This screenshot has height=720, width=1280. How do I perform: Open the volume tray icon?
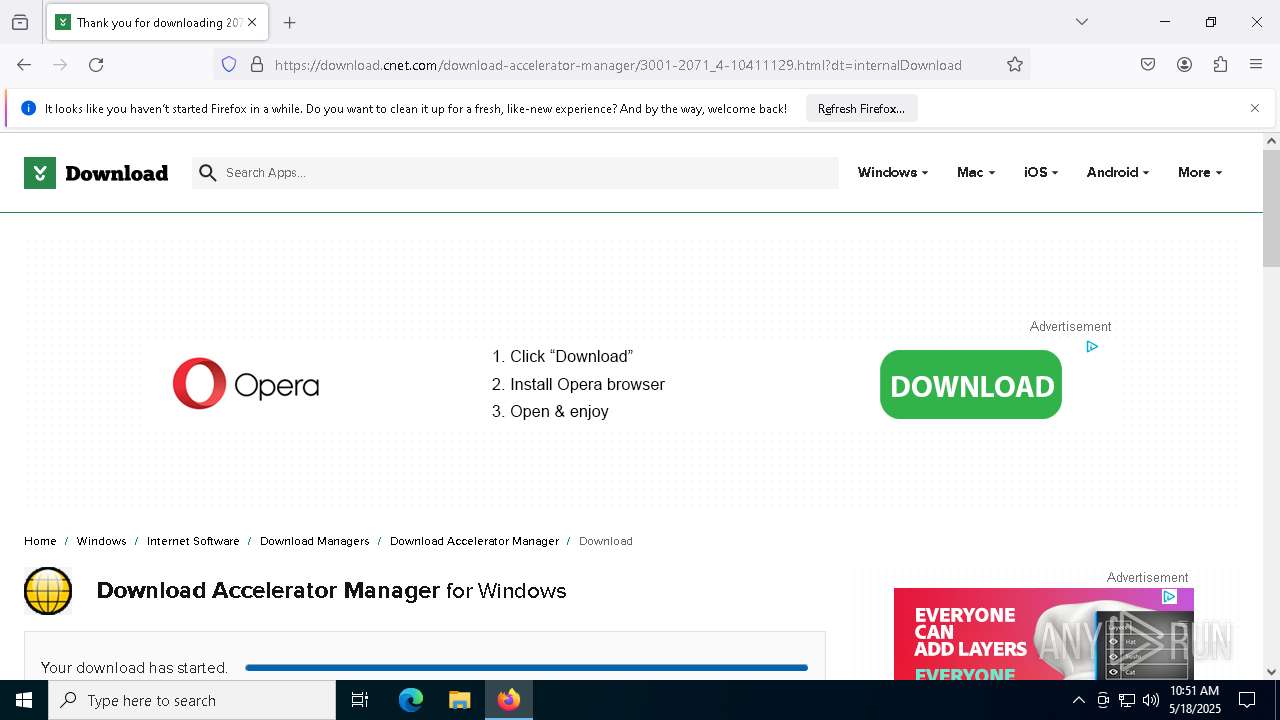pyautogui.click(x=1151, y=700)
